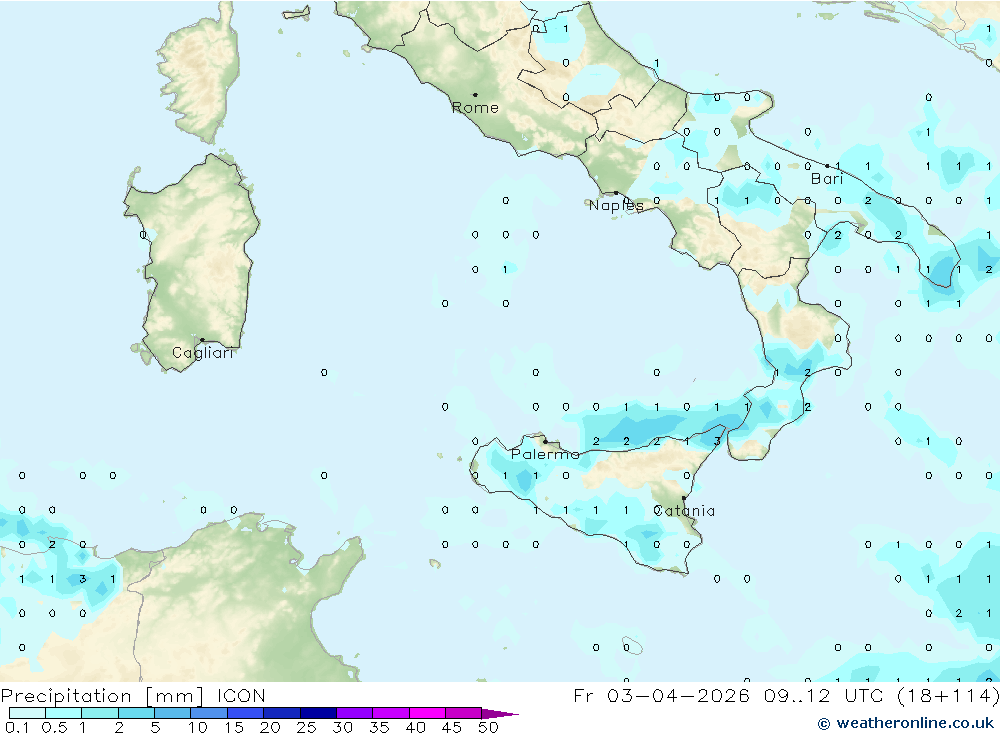
Task: Select the 'Precipitation [mm]' legend title
Action: click(x=102, y=696)
